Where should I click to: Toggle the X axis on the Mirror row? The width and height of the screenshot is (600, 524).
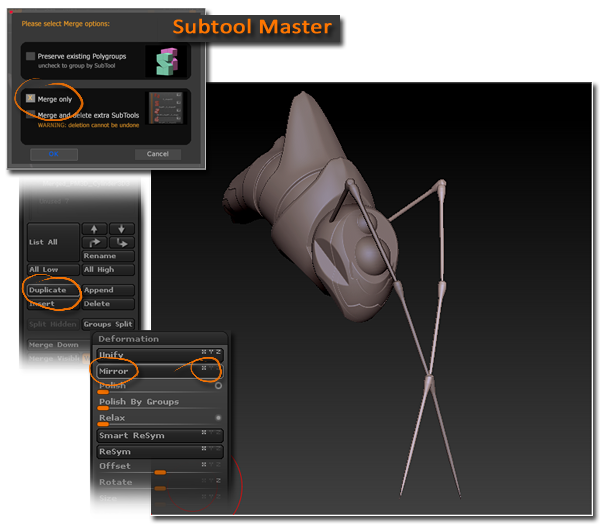204,368
